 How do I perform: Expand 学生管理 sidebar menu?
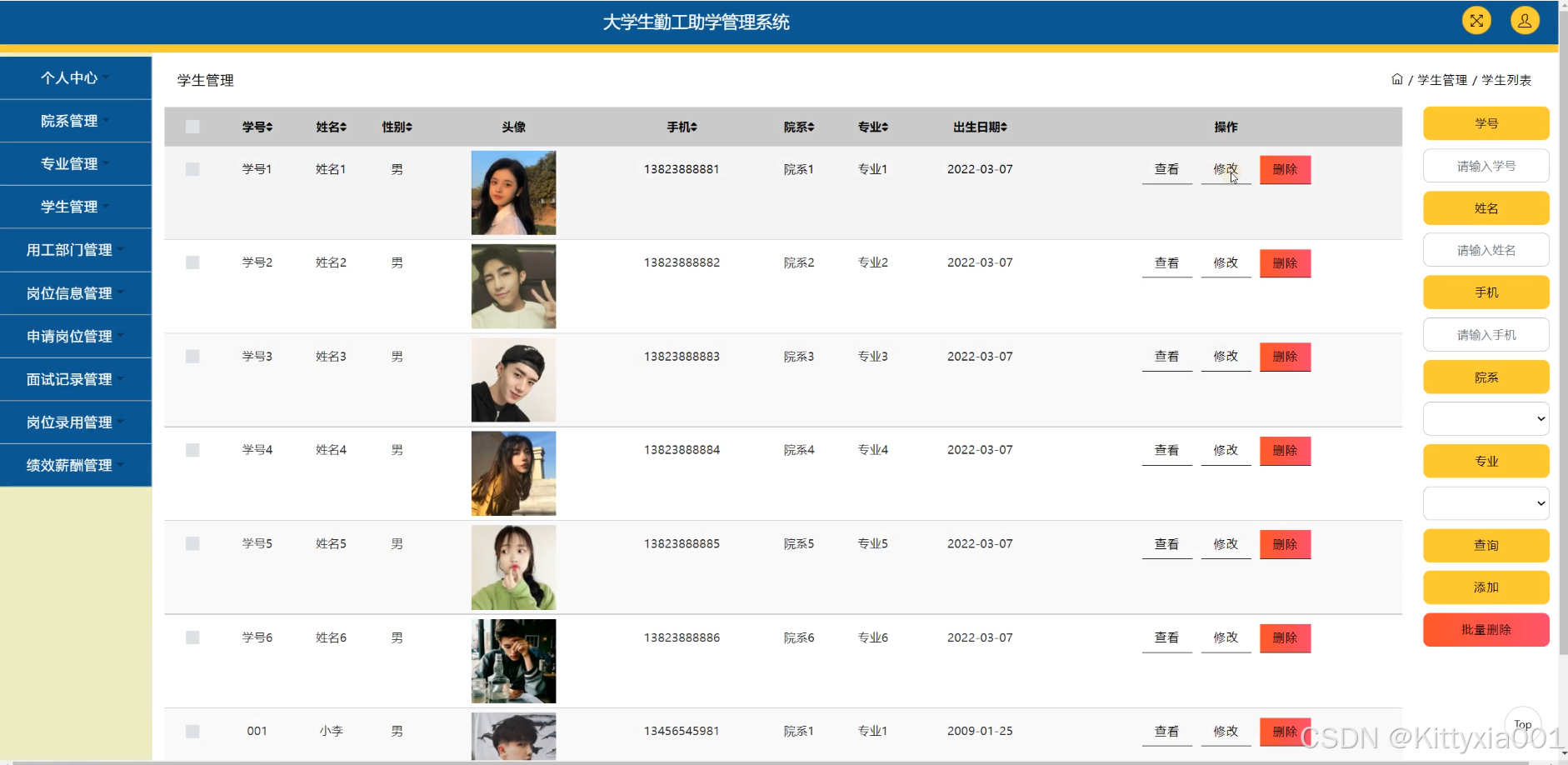tap(76, 207)
